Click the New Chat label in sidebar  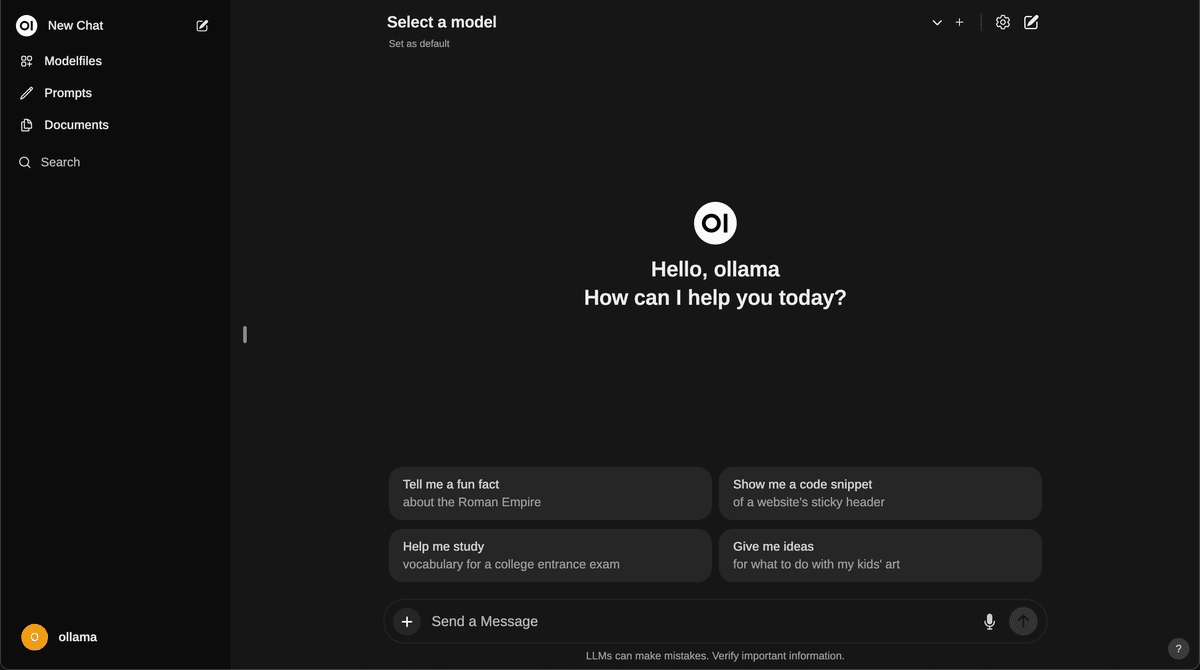pos(76,26)
